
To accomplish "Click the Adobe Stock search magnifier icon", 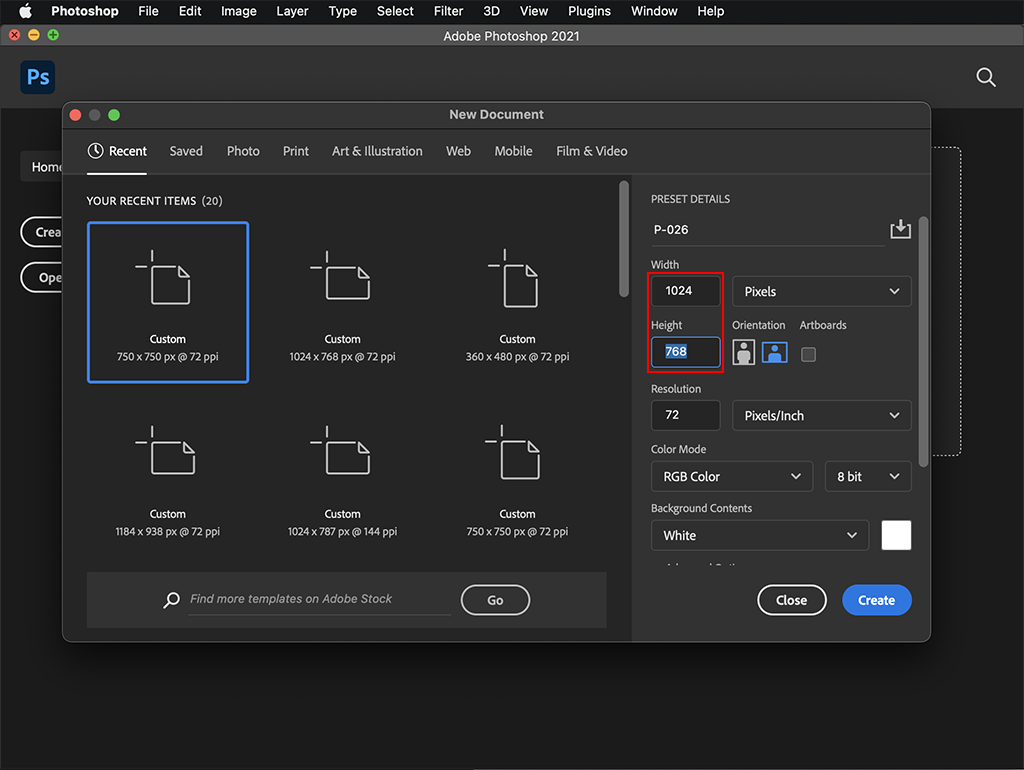I will tap(172, 600).
